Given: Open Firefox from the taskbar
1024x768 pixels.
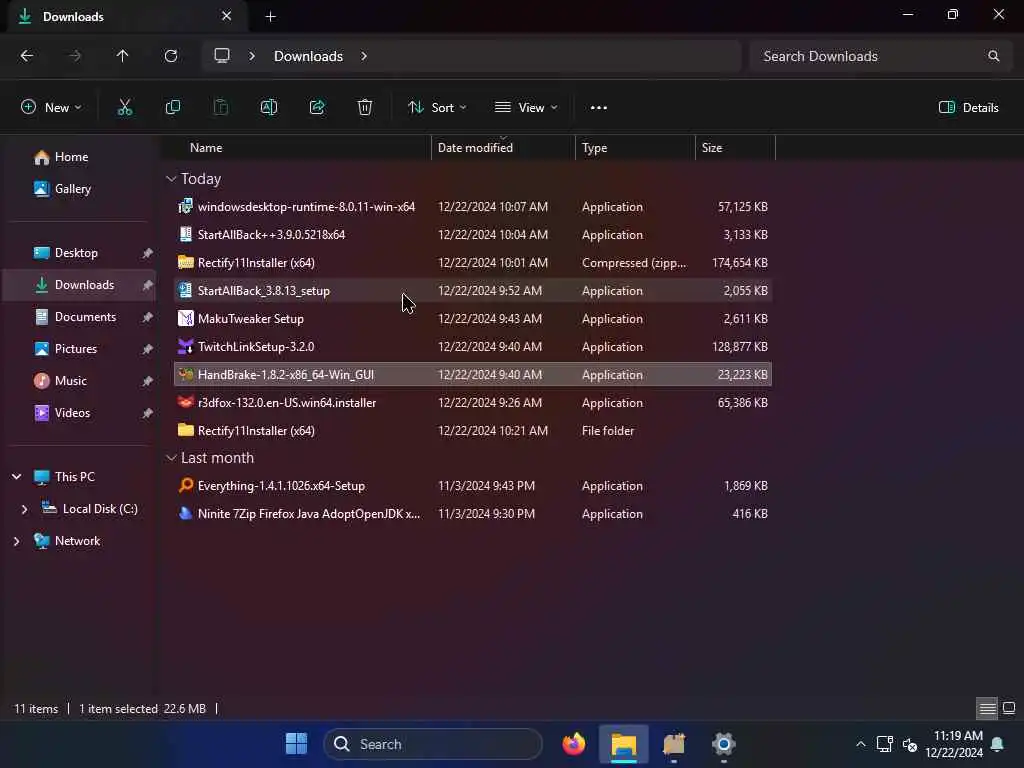Looking at the screenshot, I should tap(573, 744).
